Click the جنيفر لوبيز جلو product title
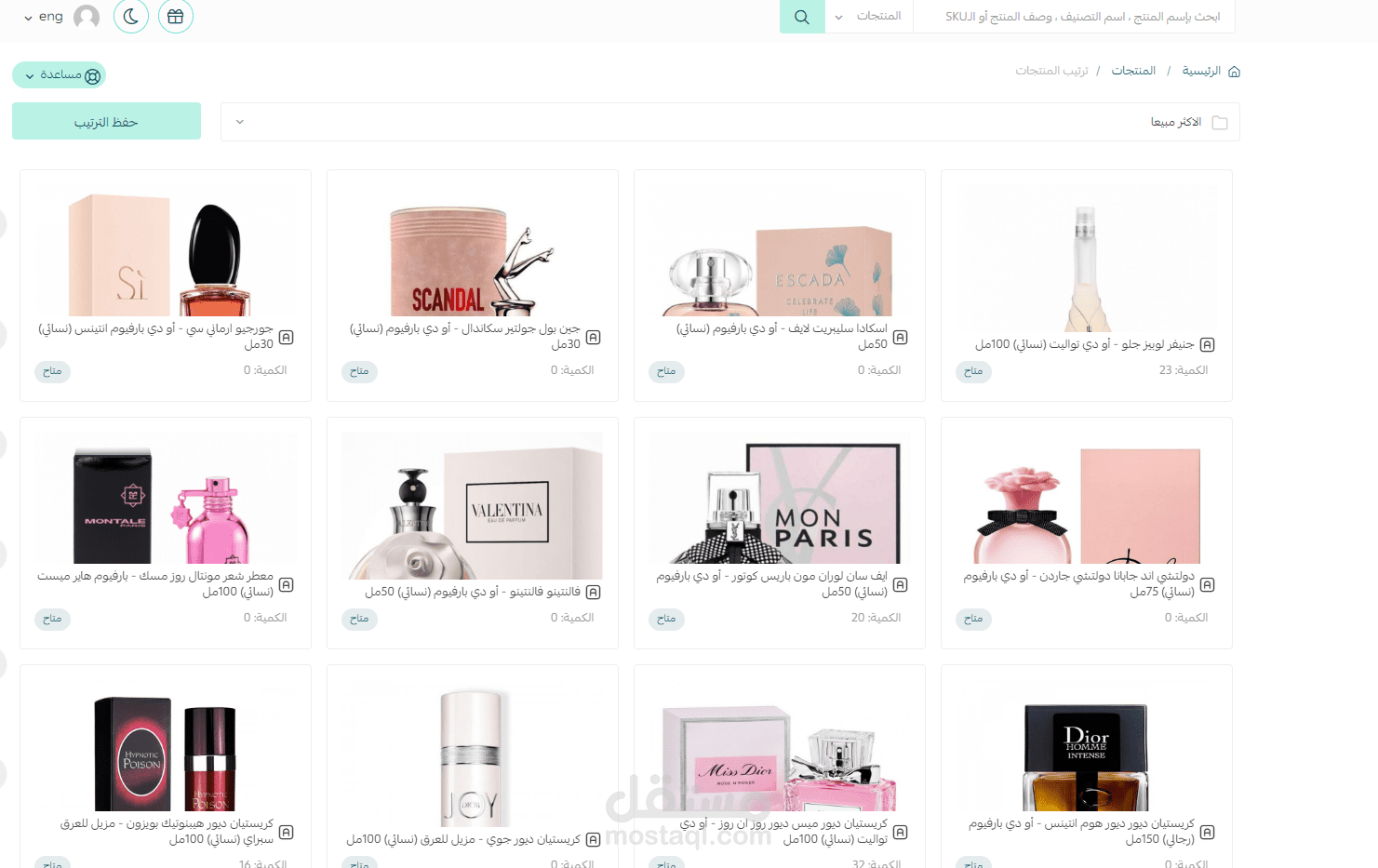This screenshot has width=1378, height=868. tap(1085, 344)
